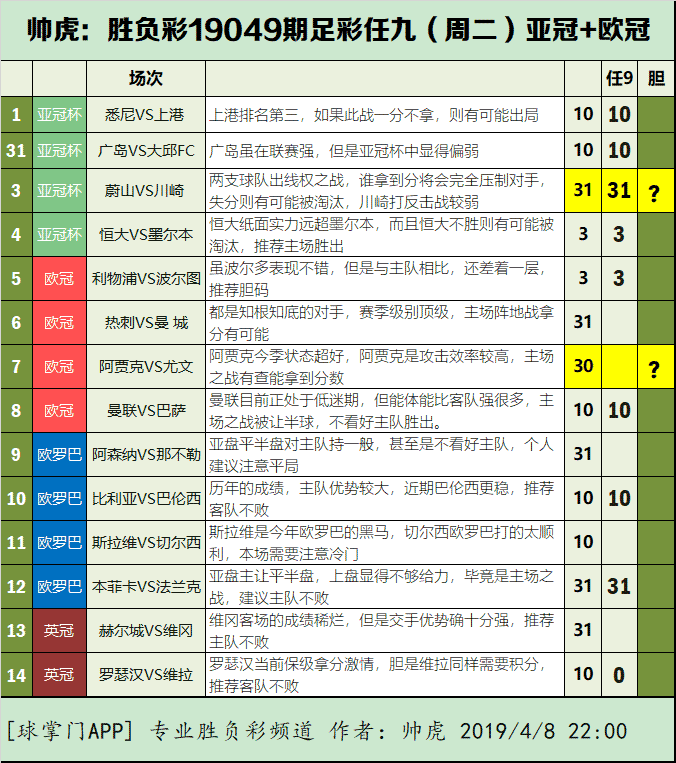676x763 pixels.
Task: Click yellow prediction 30 for 阿贾克VS尤文
Action: tap(583, 366)
